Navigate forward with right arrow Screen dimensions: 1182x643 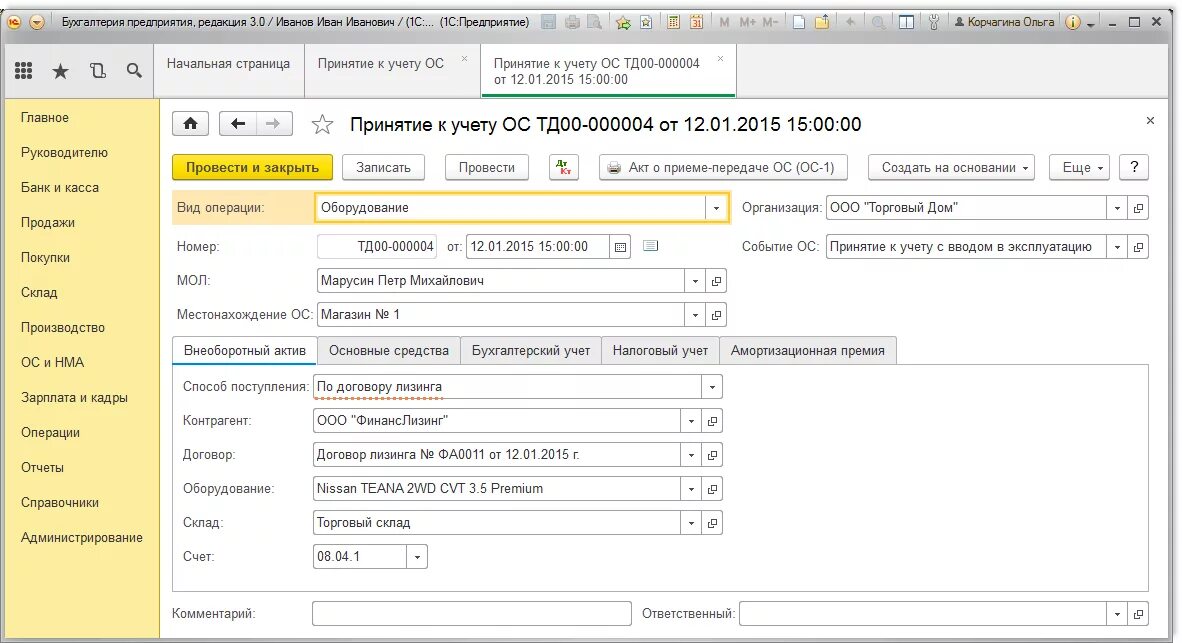pos(274,124)
